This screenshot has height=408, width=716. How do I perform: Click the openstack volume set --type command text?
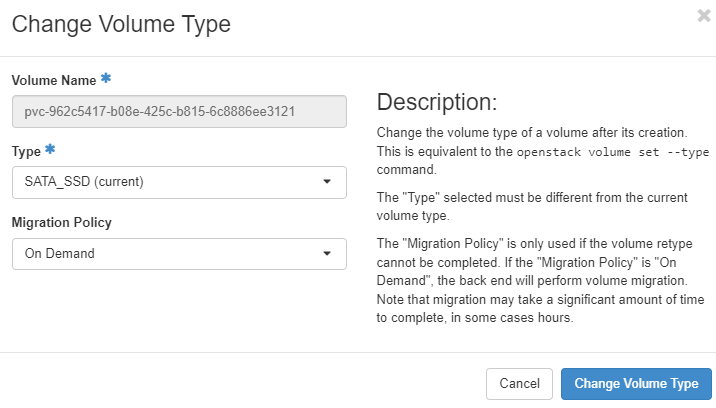[612, 151]
